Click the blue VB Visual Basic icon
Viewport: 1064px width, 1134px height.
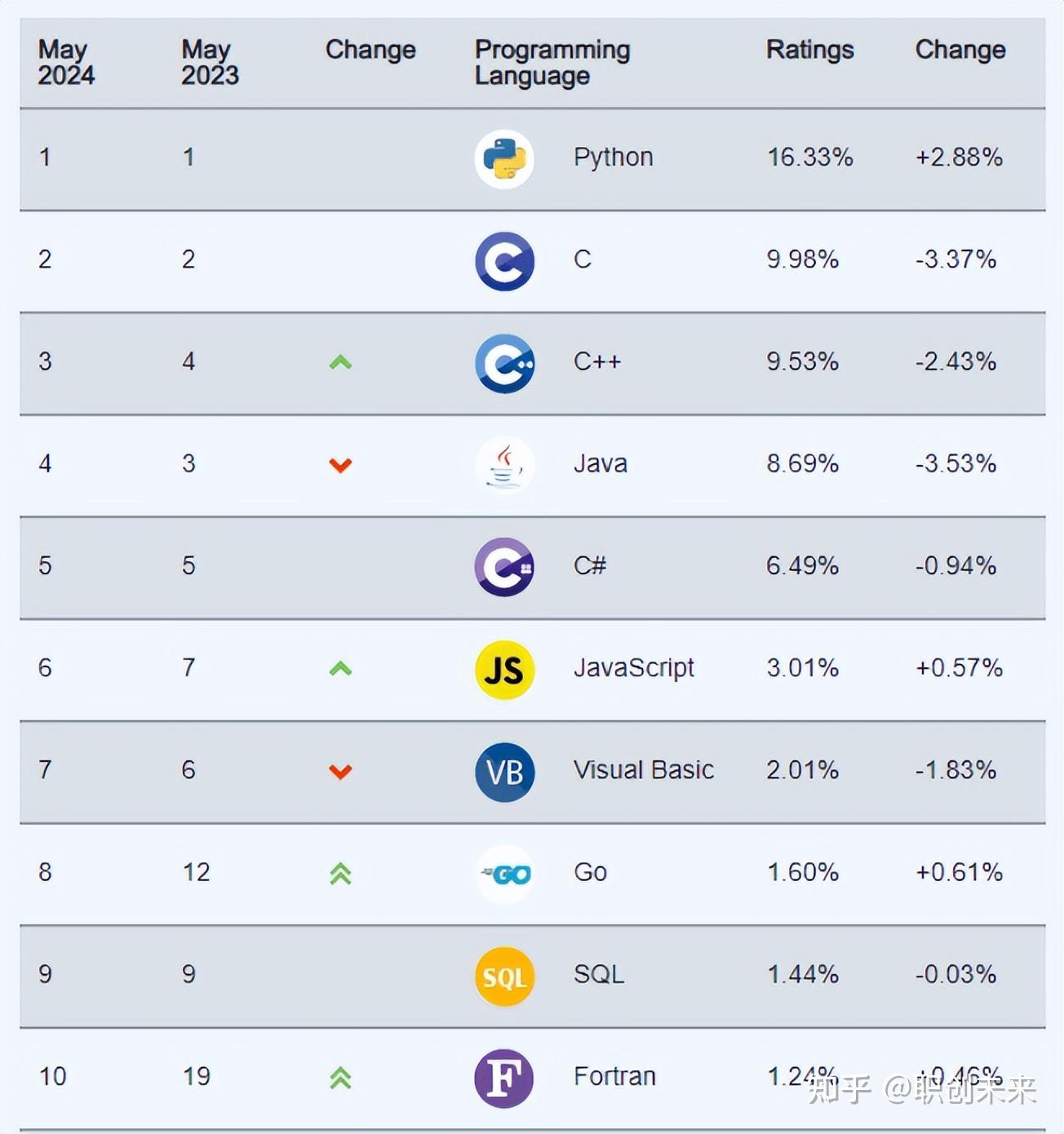click(504, 772)
